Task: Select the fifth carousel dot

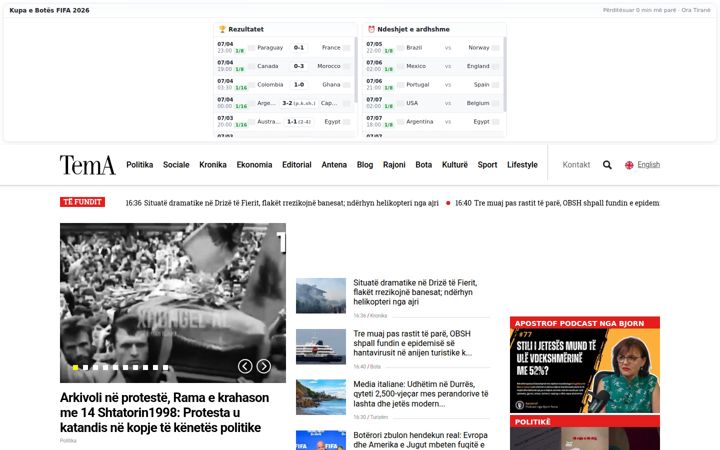Action: pos(116,367)
